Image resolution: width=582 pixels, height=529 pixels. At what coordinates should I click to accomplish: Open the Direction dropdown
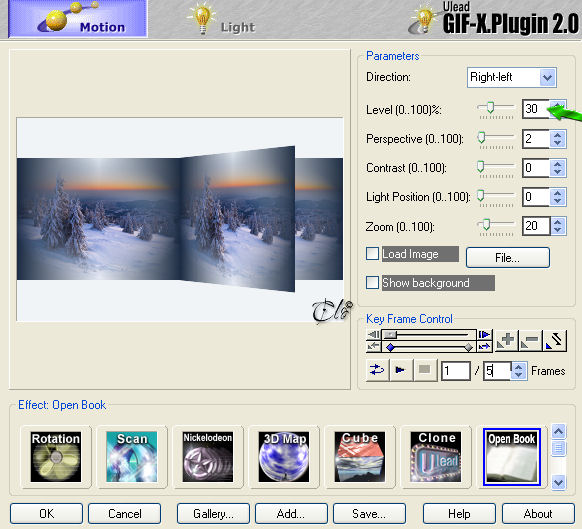coord(511,77)
